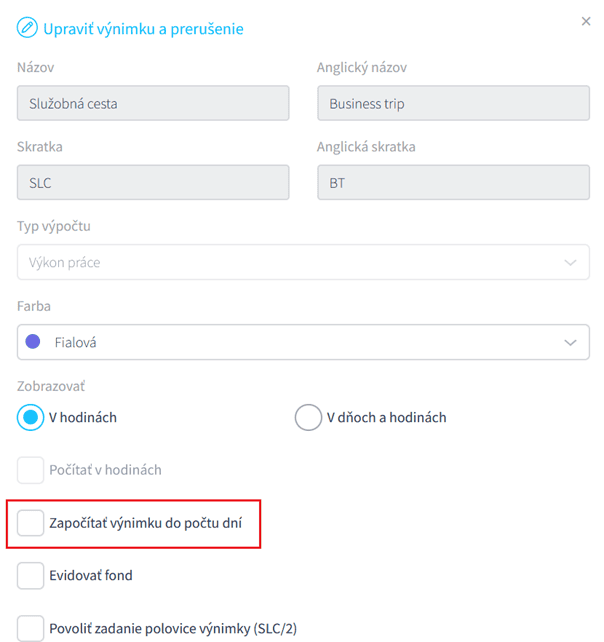Click the Skratka field containing SLC
The height and width of the screenshot is (642, 604).
point(153,183)
